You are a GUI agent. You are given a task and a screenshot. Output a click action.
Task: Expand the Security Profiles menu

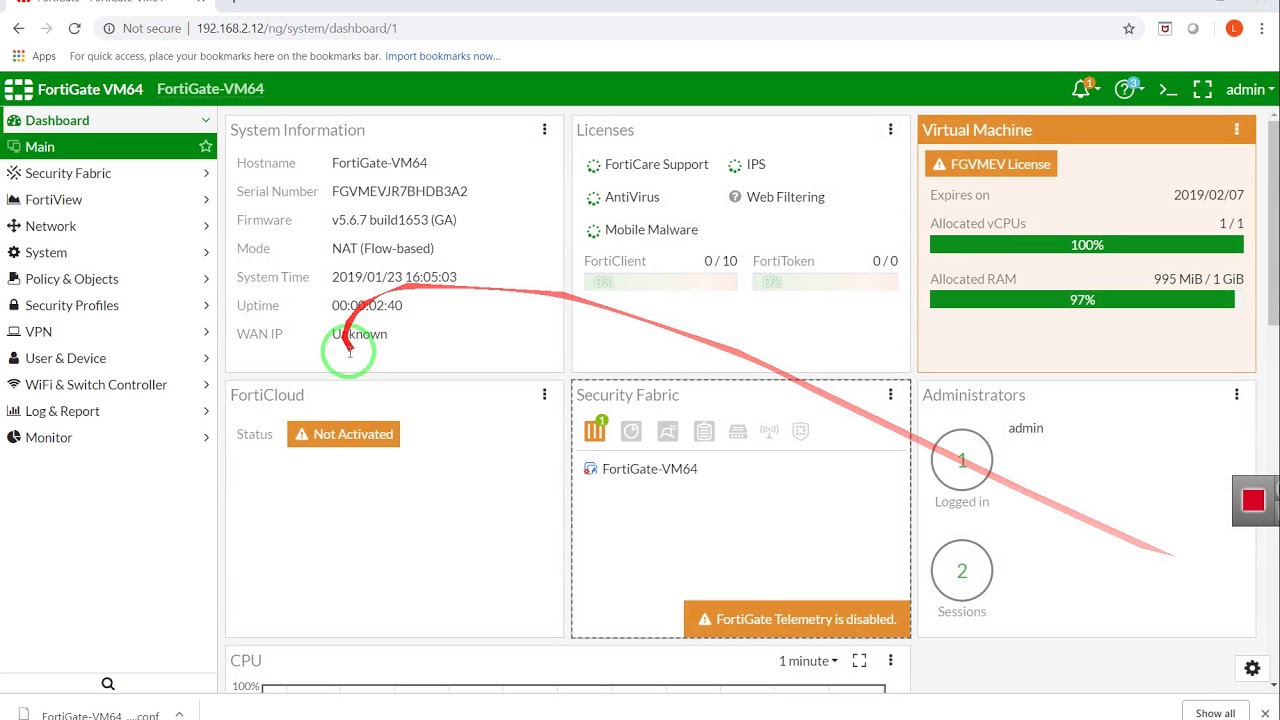coord(108,305)
